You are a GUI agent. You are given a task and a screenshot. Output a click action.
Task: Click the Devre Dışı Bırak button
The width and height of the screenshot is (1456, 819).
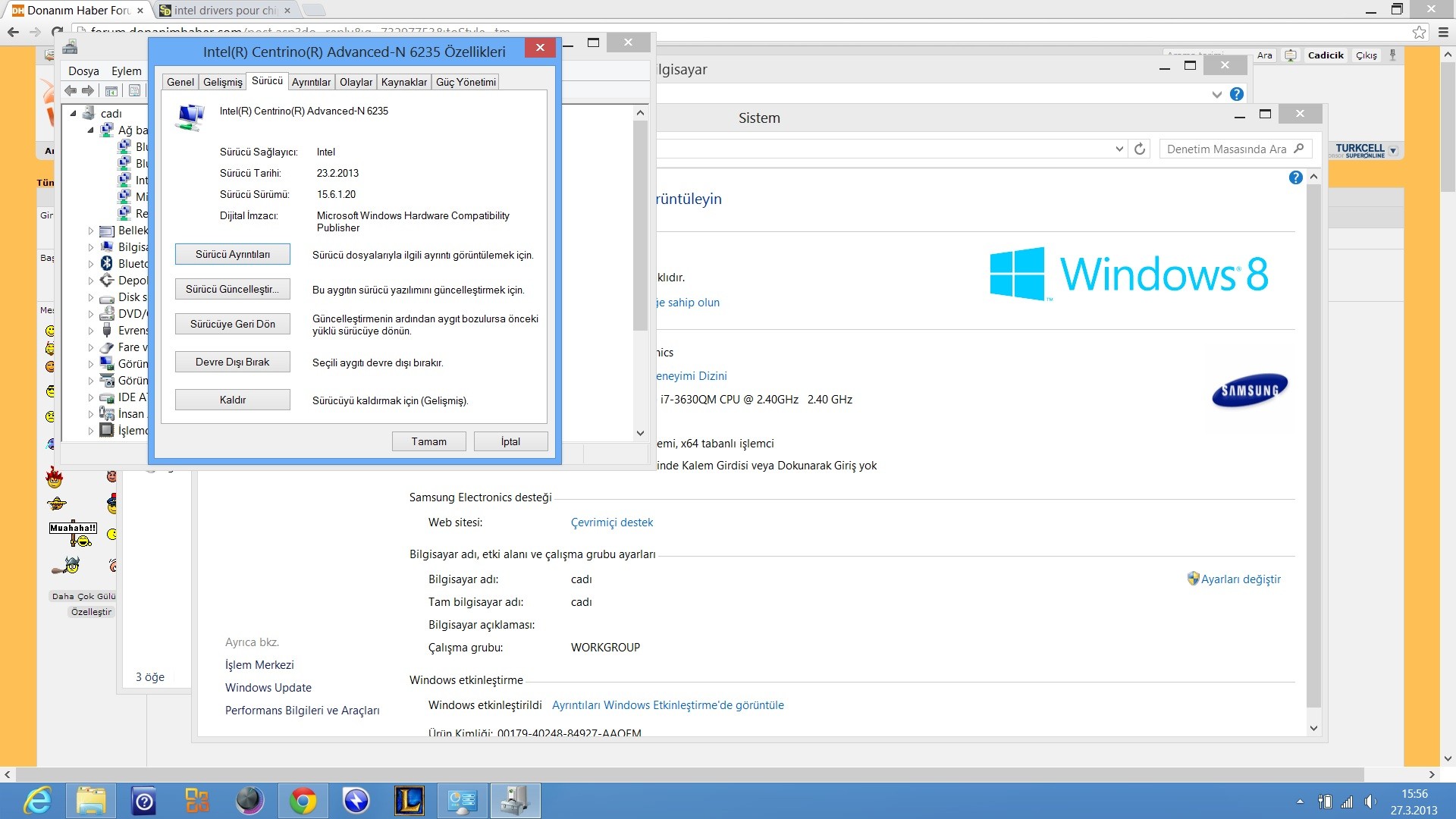pos(233,362)
